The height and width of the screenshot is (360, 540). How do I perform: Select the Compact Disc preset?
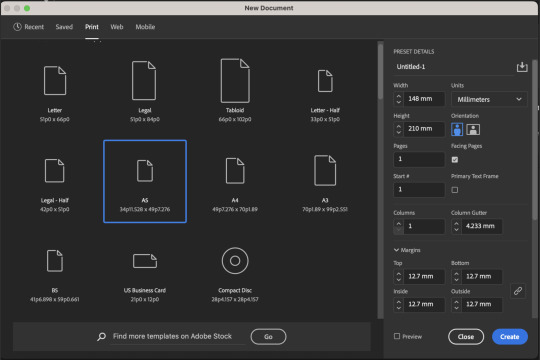coord(235,261)
